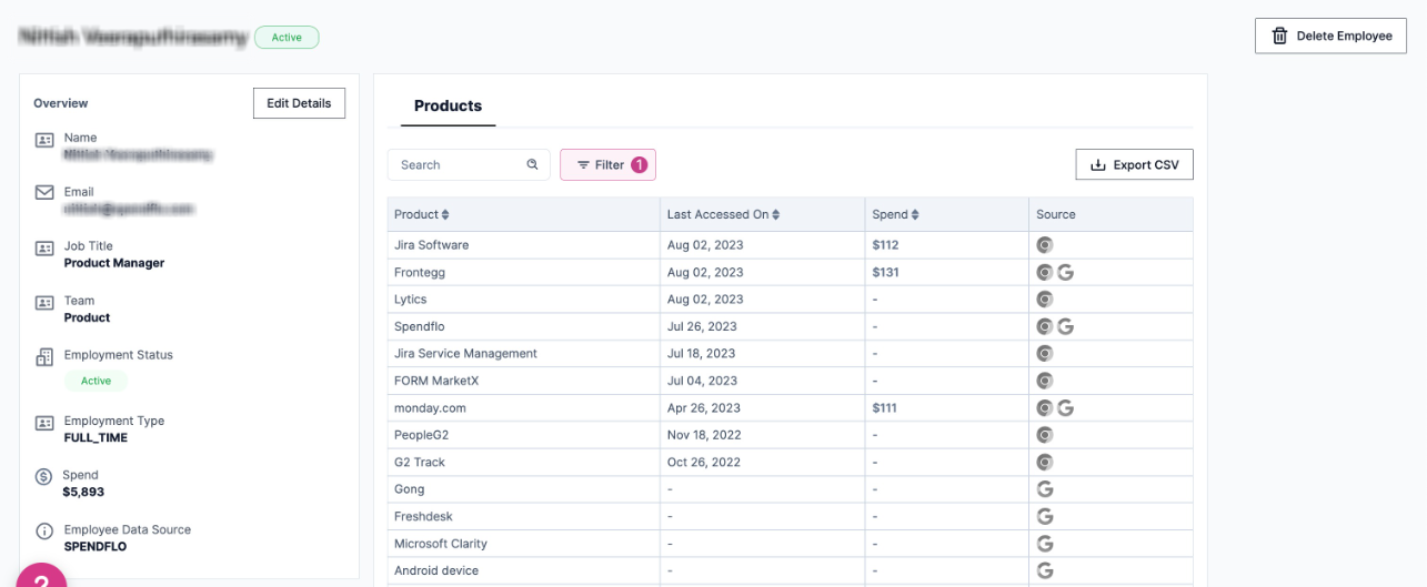Export the product list as CSV

1135,165
